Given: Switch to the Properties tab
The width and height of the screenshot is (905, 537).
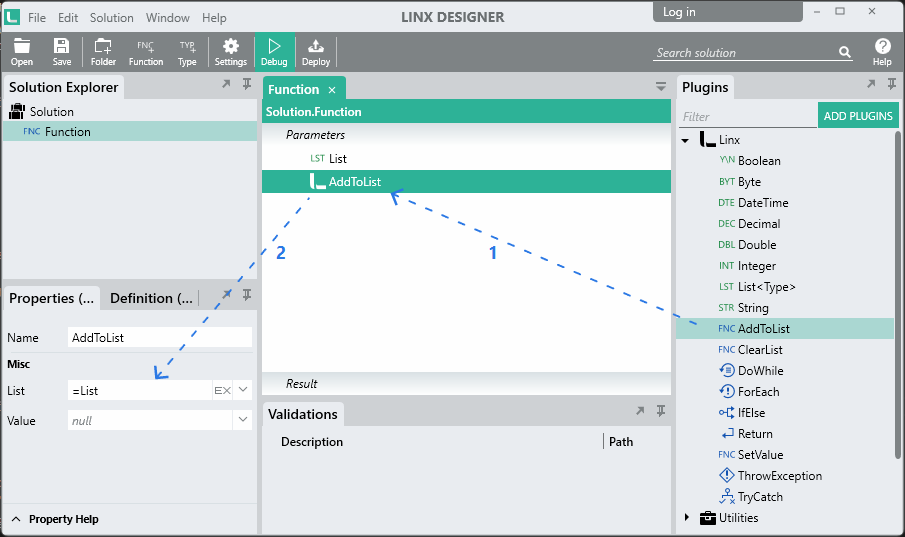Looking at the screenshot, I should click(51, 299).
